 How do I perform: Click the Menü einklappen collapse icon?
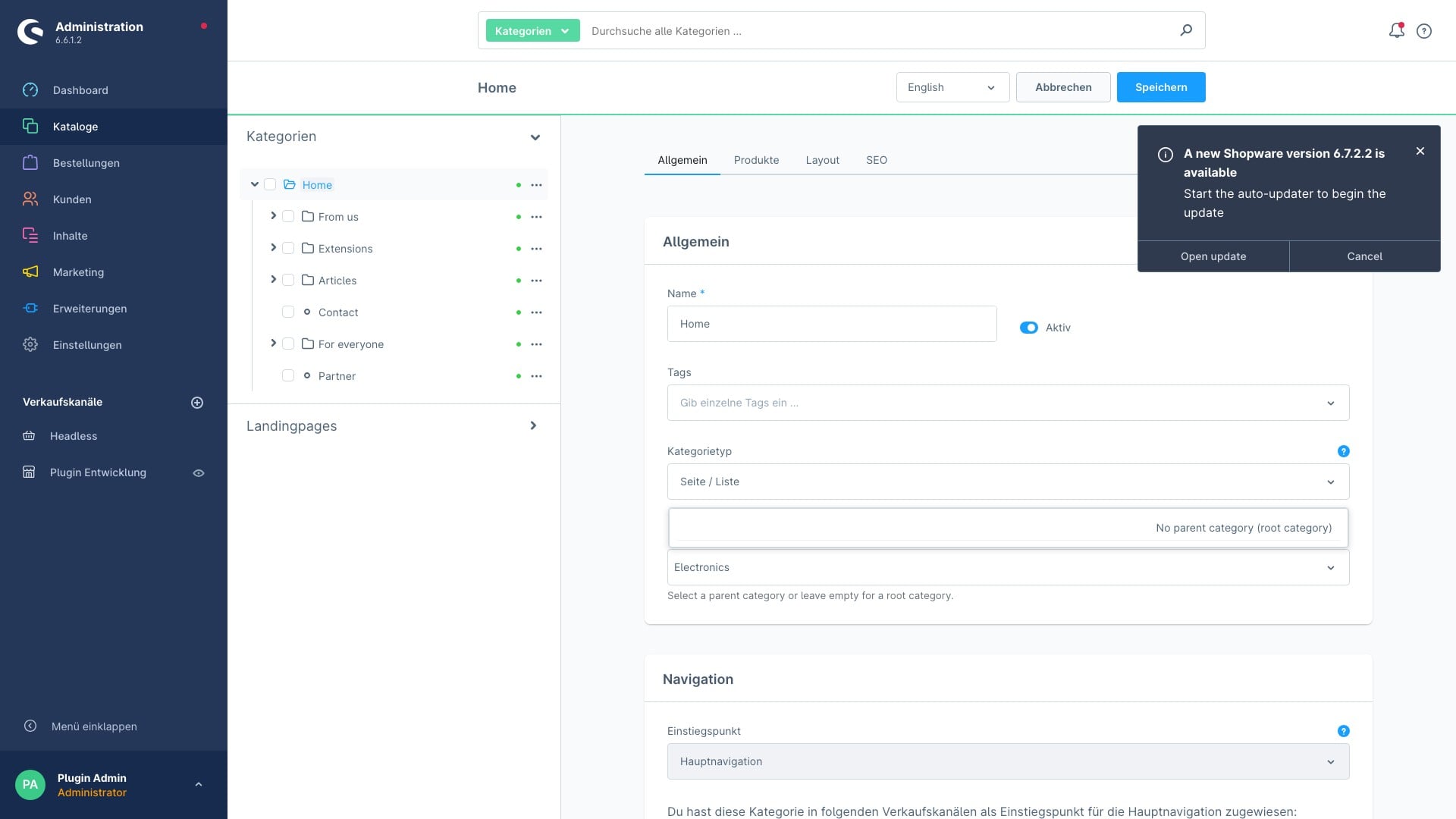(30, 726)
